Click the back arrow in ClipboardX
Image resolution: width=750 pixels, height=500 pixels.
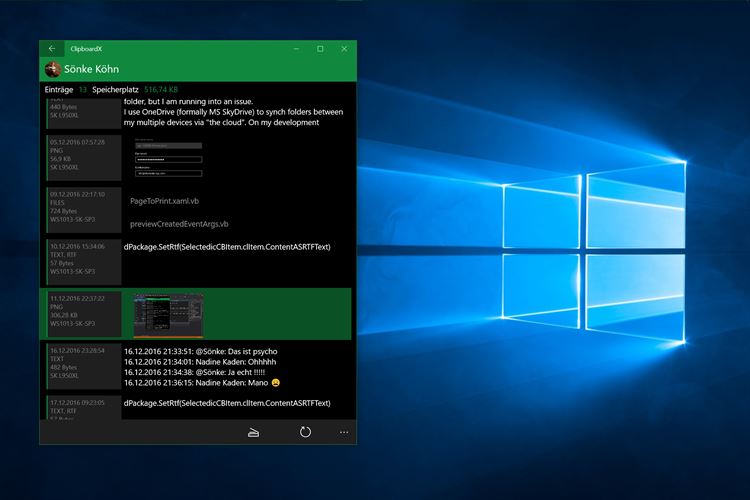pos(52,49)
